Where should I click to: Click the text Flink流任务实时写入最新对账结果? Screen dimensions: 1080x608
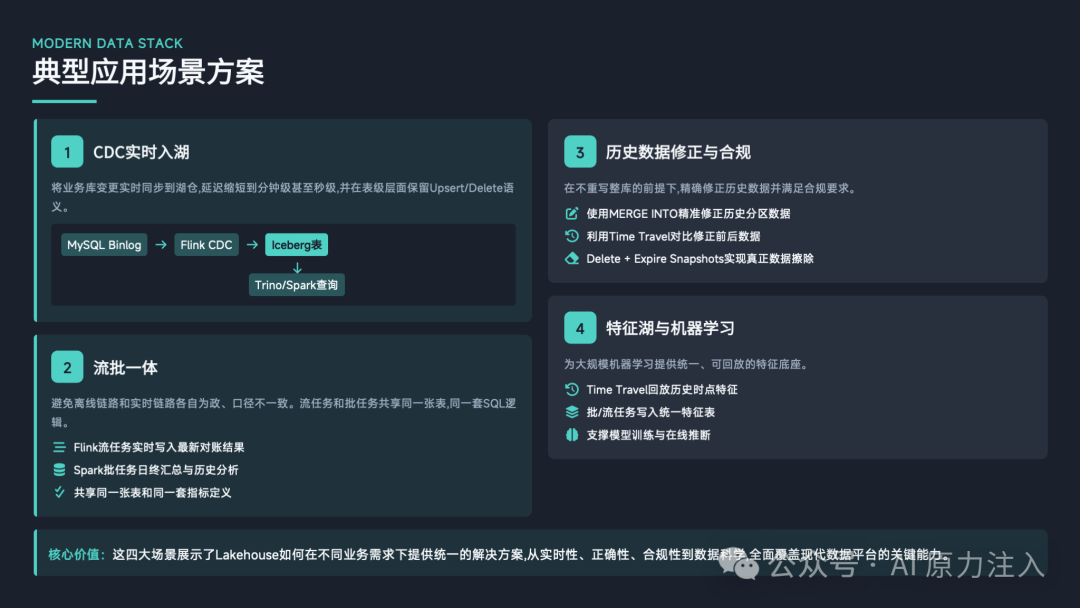coord(159,448)
